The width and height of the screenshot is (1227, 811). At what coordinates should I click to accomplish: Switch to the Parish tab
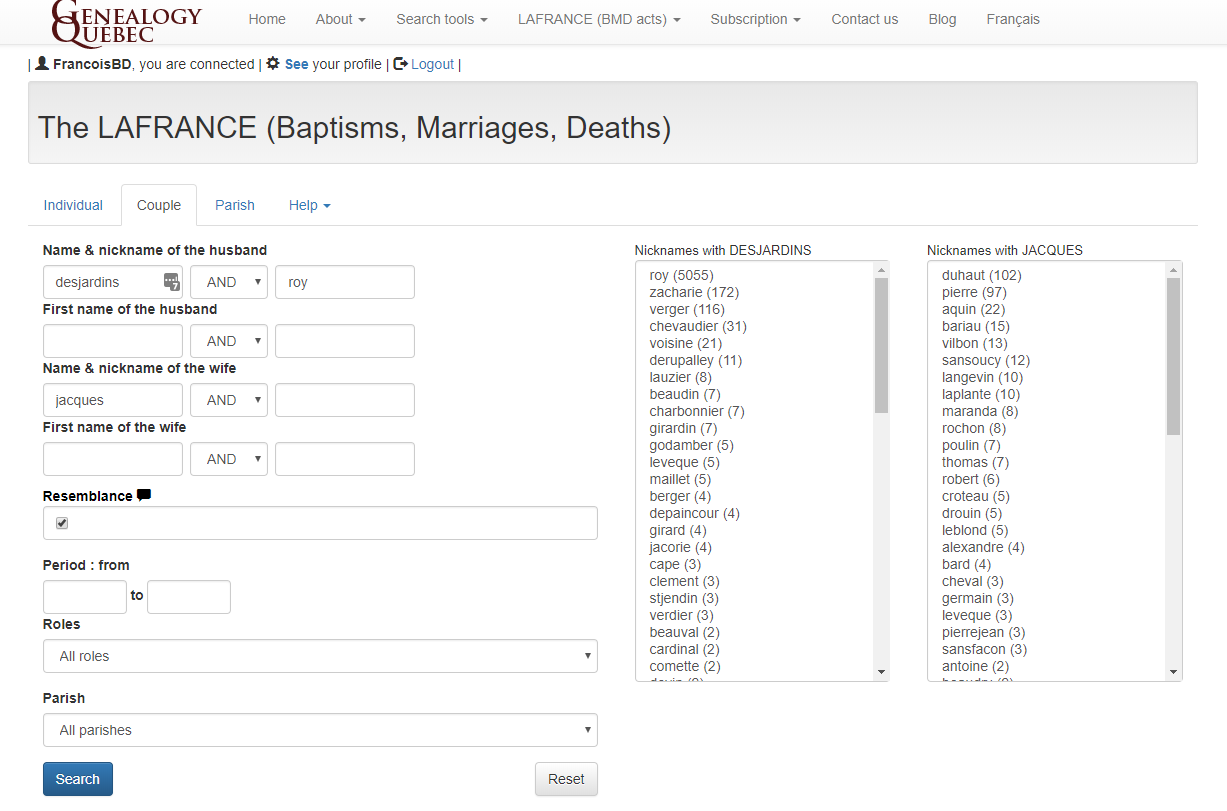[x=235, y=205]
